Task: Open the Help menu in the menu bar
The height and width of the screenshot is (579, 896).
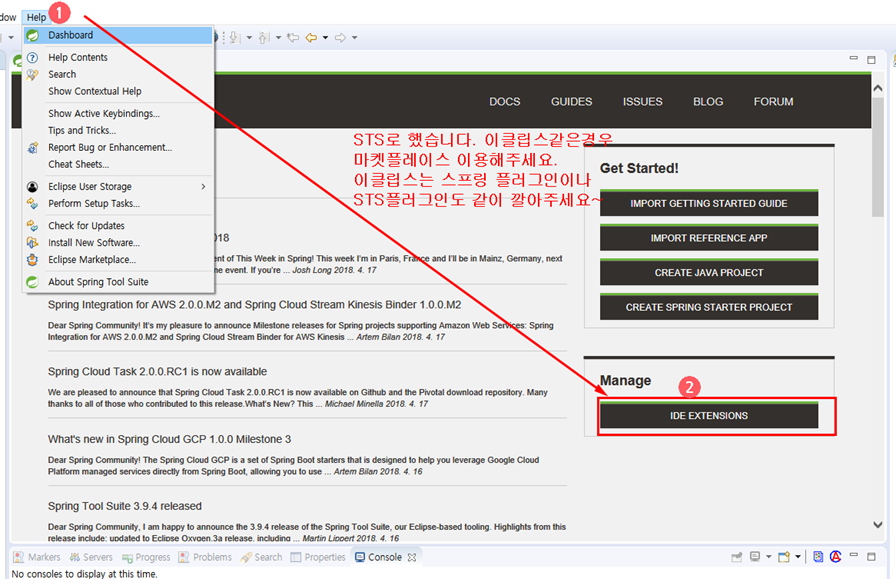Action: pyautogui.click(x=36, y=17)
